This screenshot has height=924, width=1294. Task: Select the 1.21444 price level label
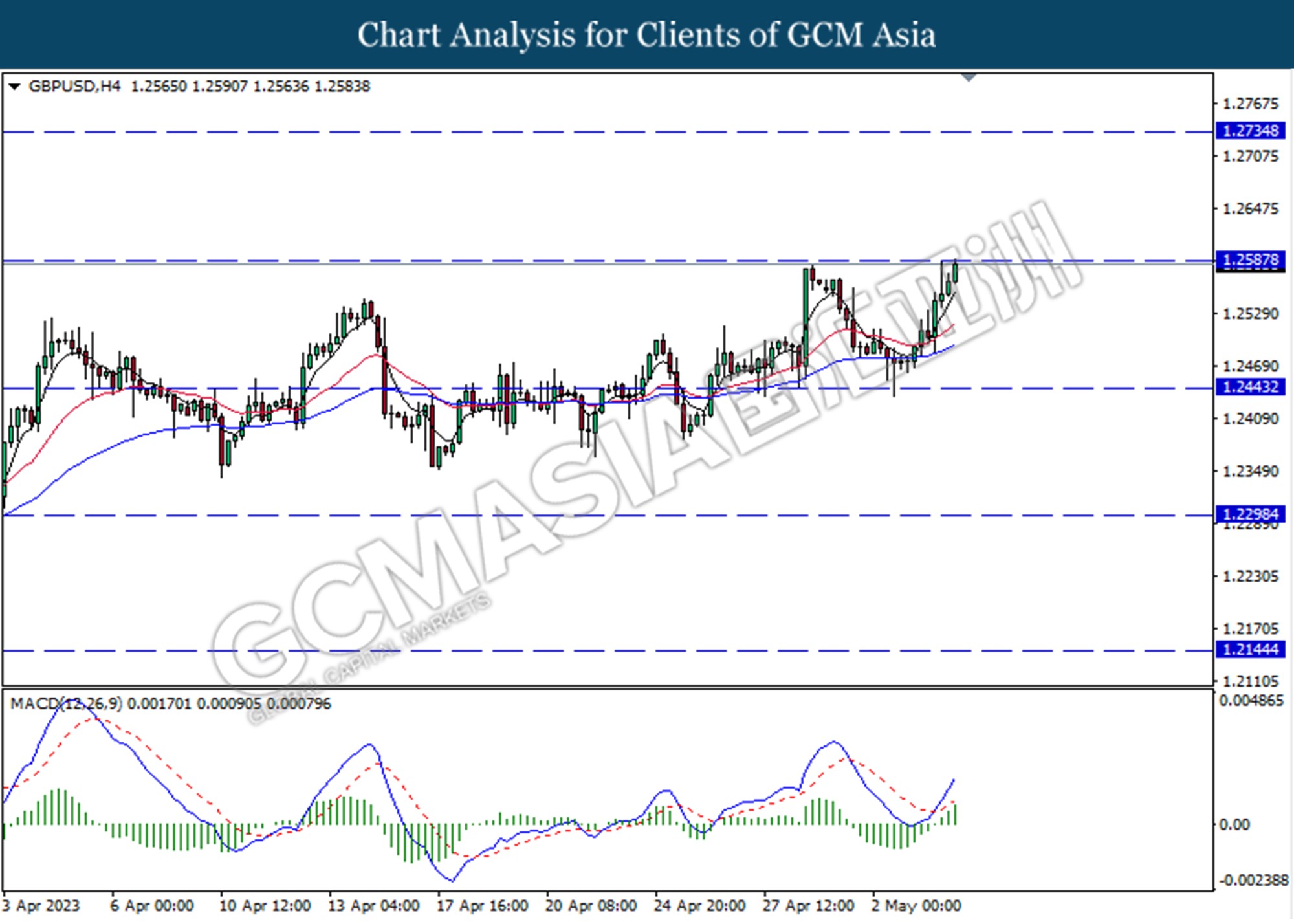(x=1251, y=649)
